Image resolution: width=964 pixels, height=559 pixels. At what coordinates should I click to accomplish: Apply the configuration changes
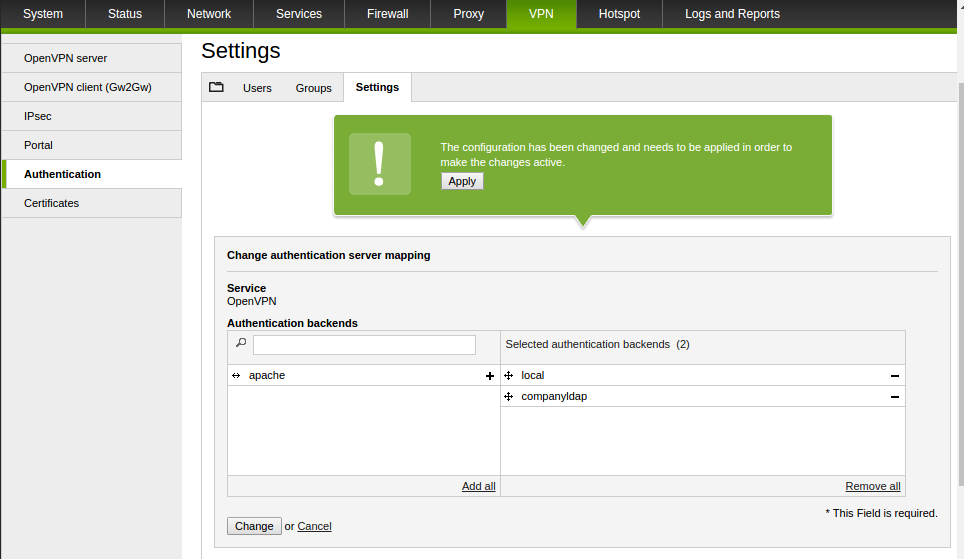pyautogui.click(x=462, y=181)
